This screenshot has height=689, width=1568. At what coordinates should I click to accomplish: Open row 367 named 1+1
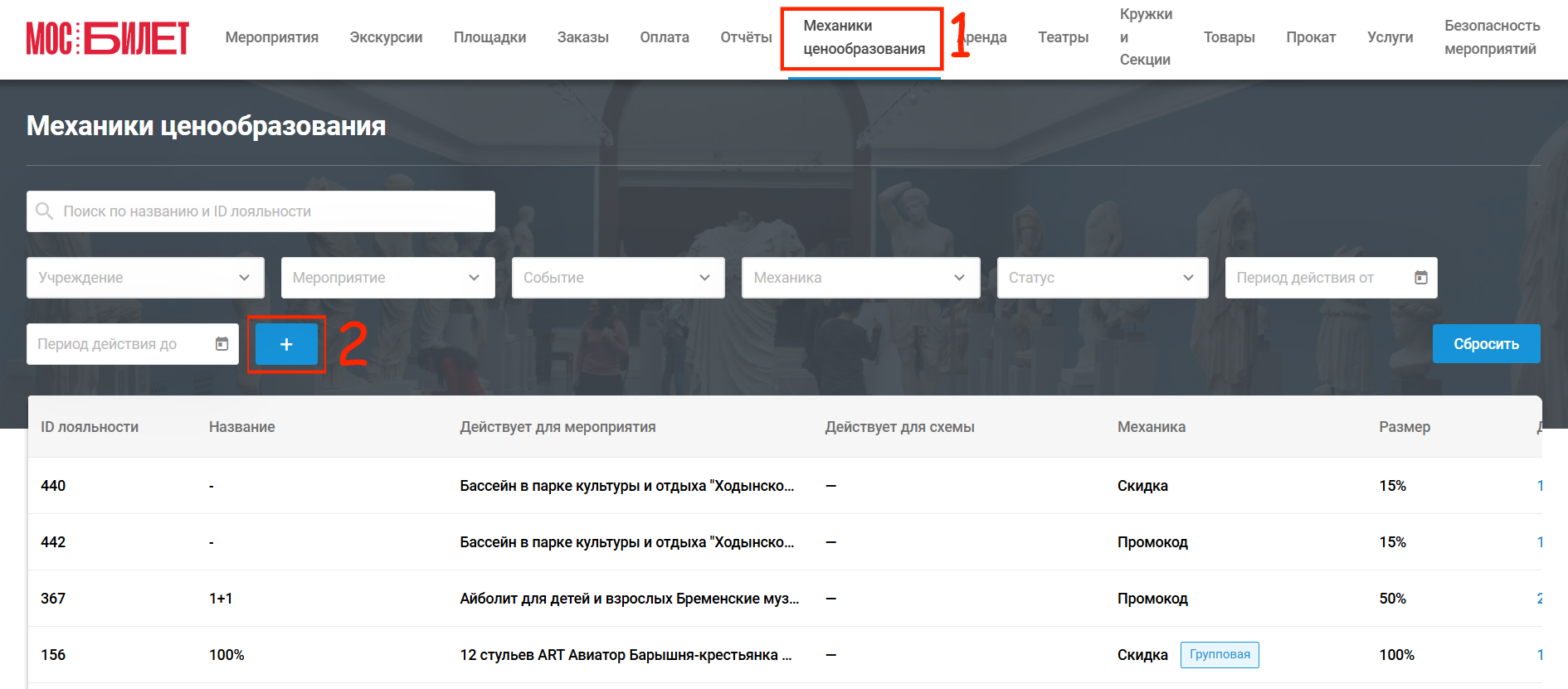coord(785,599)
